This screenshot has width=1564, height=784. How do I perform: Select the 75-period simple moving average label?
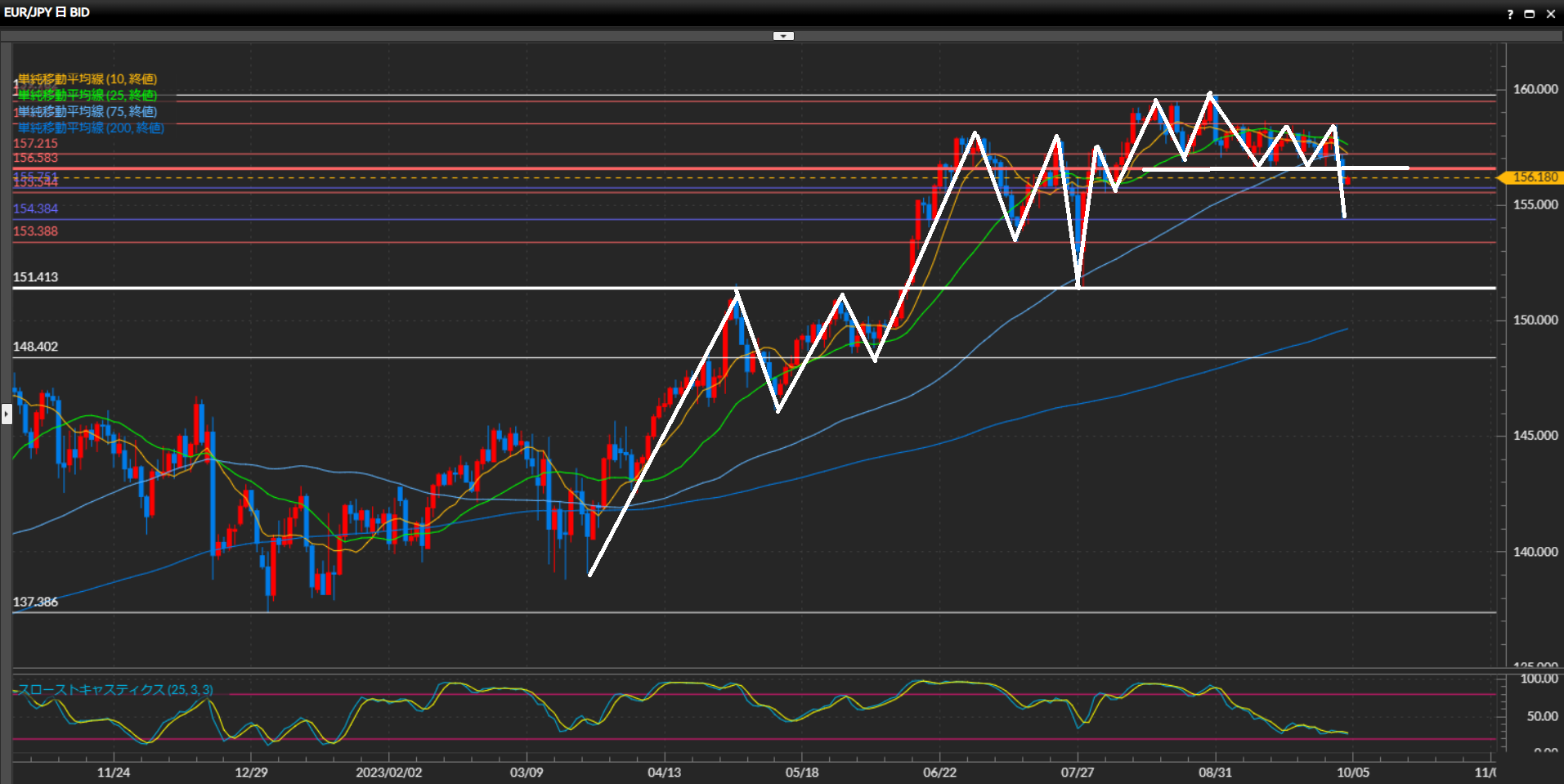[x=87, y=112]
